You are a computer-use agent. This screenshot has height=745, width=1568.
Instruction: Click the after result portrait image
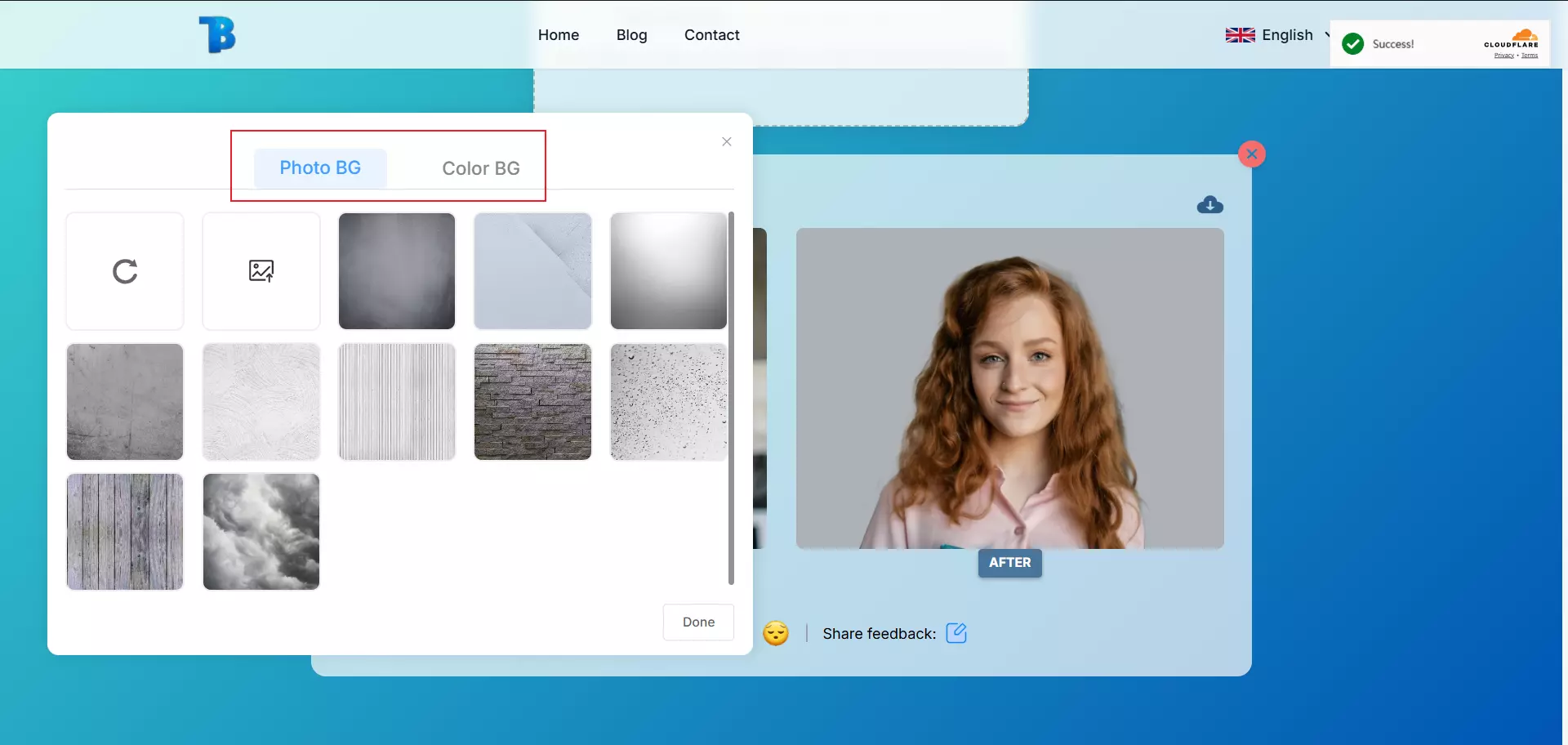[1010, 389]
